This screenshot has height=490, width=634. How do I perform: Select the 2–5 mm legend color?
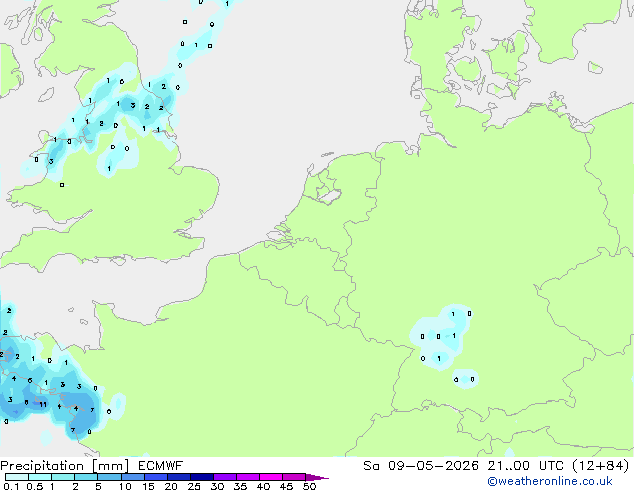click(x=86, y=477)
